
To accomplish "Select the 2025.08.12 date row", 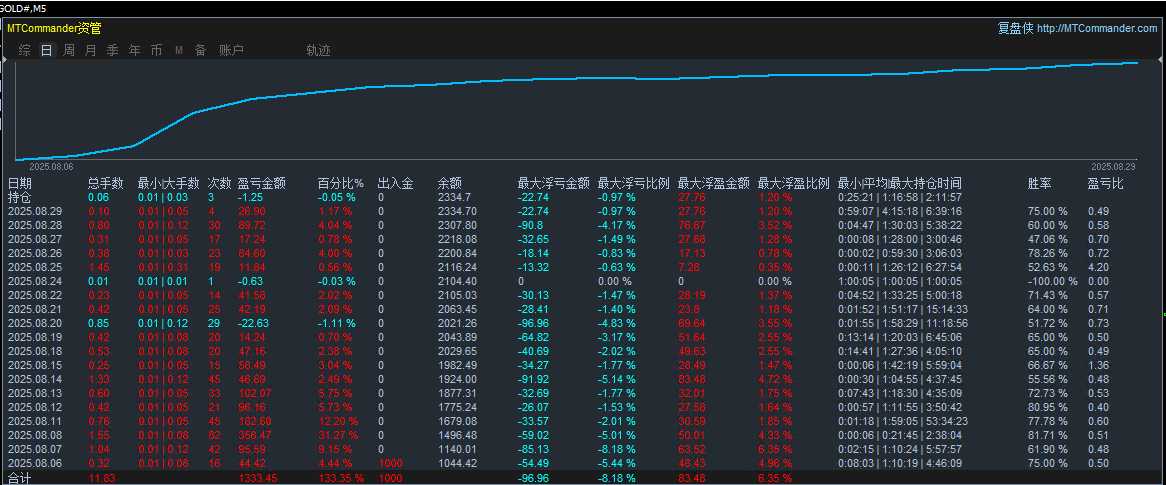I will pos(34,407).
